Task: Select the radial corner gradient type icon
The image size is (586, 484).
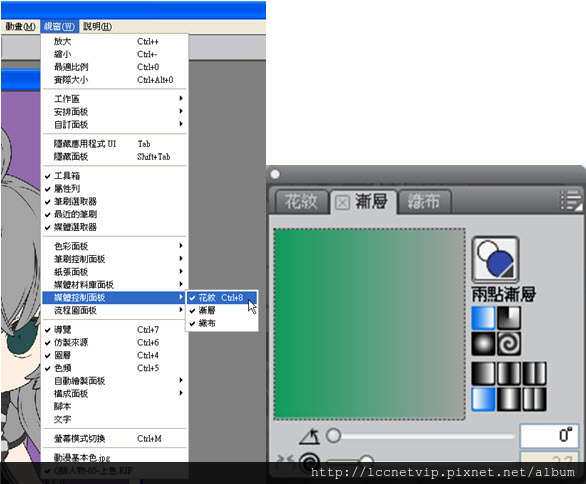Action: 509,318
